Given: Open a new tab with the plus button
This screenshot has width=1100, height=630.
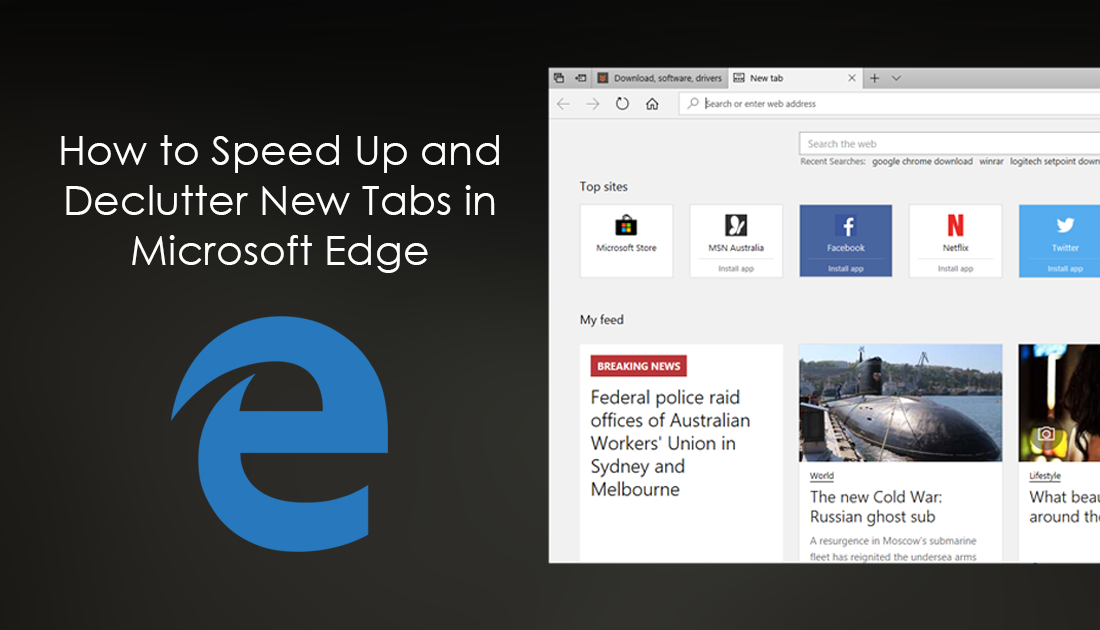Looking at the screenshot, I should click(x=874, y=78).
